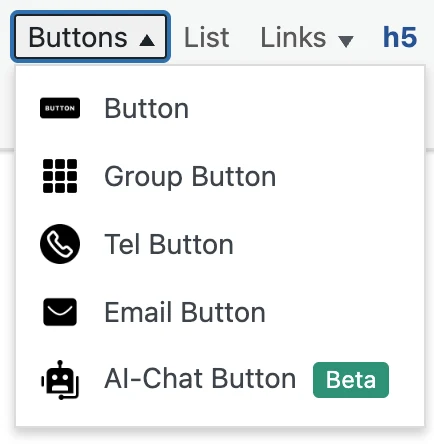Click the Email Button envelope icon
Image resolution: width=434 pixels, height=444 pixels.
(60, 312)
